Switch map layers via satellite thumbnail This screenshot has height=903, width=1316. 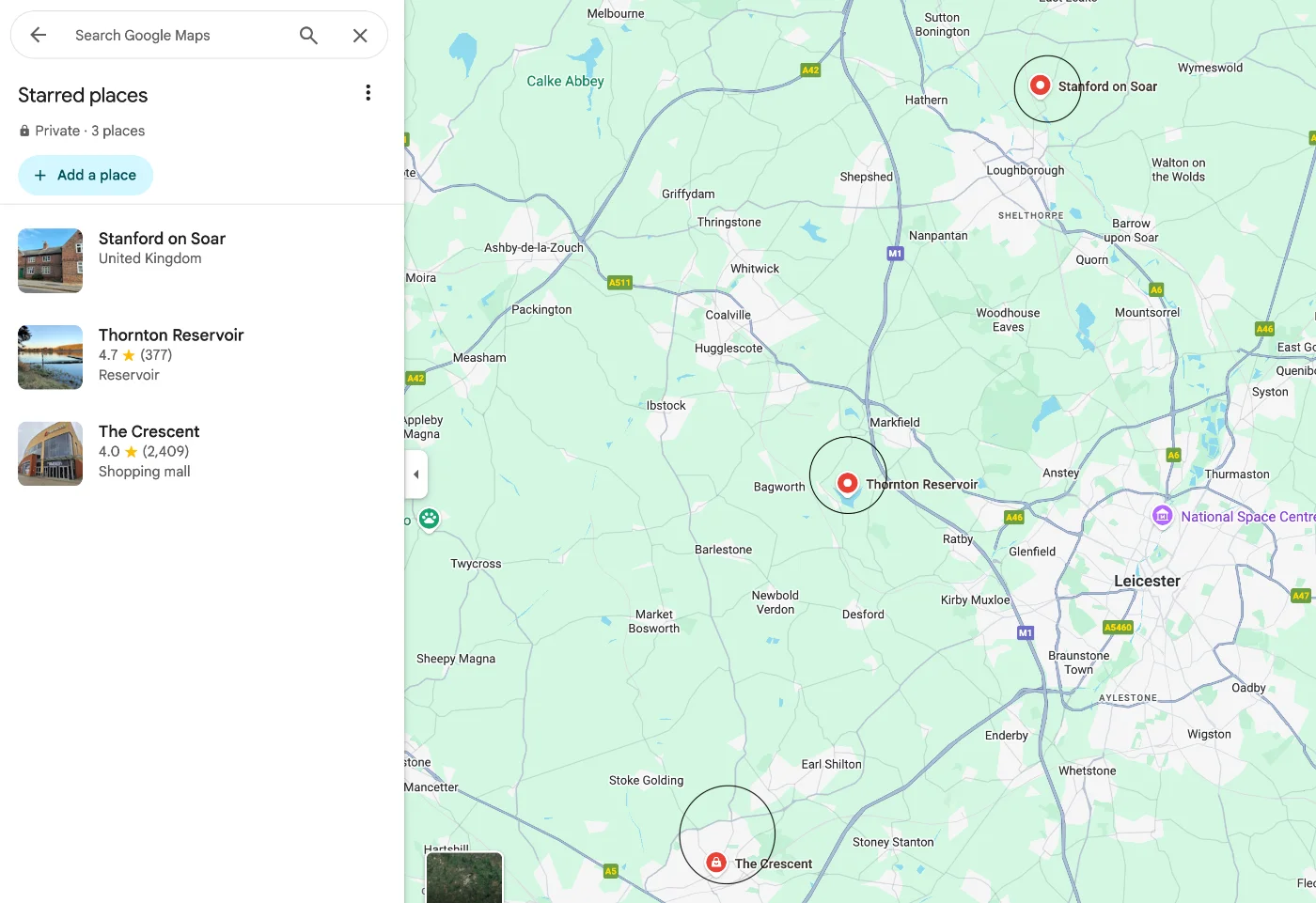[x=464, y=878]
